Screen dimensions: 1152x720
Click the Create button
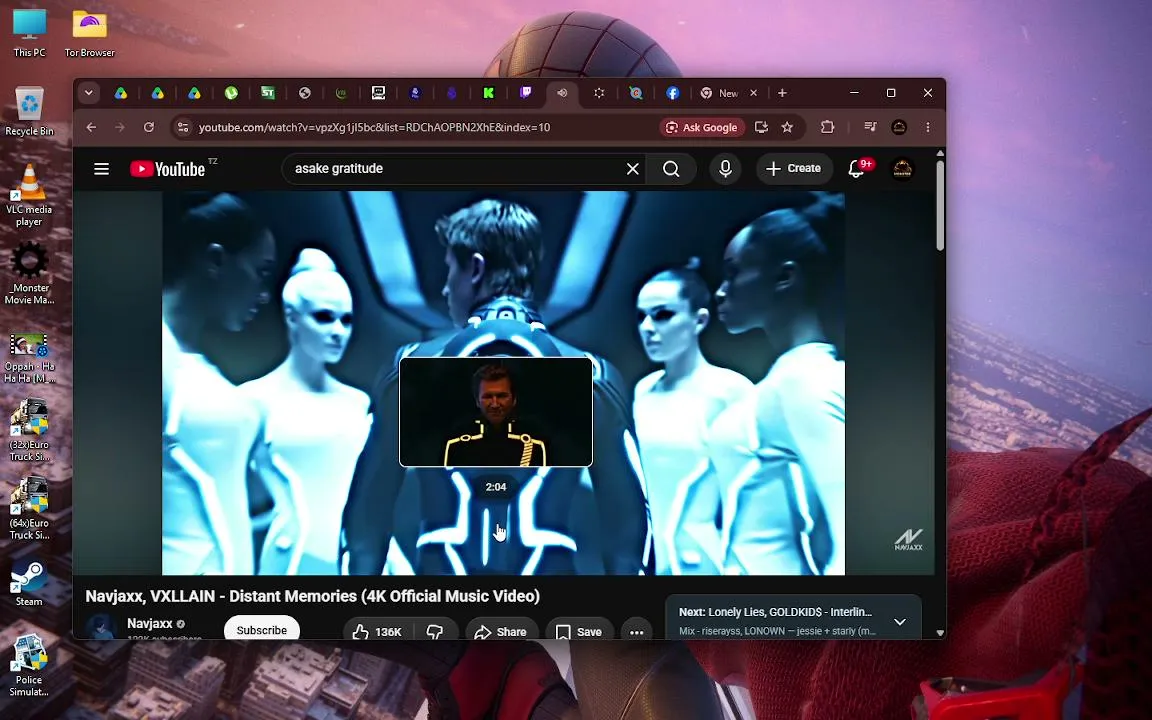click(x=793, y=168)
